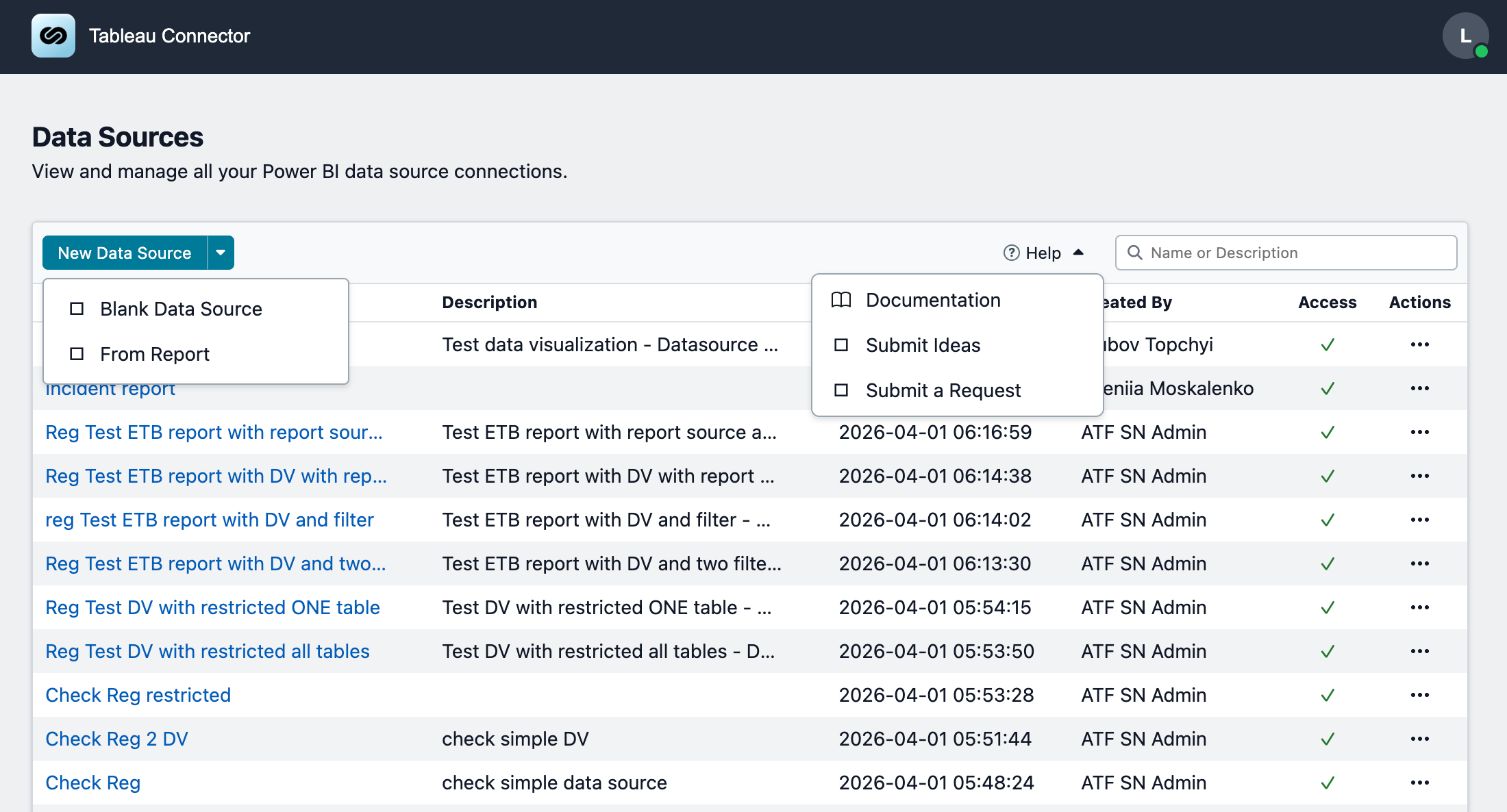Click the Actions column header

click(x=1419, y=302)
